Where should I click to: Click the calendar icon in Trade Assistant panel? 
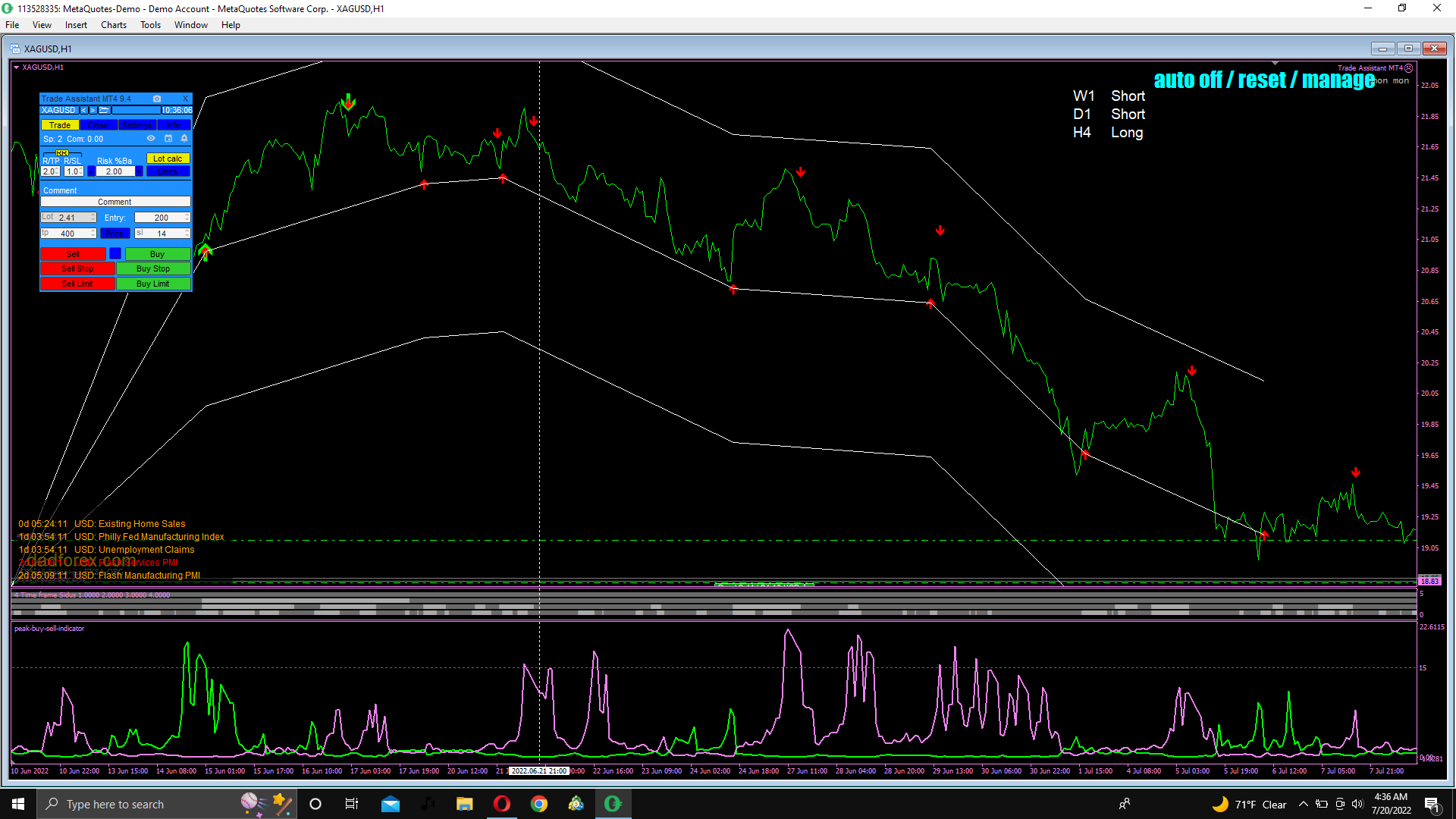(168, 139)
